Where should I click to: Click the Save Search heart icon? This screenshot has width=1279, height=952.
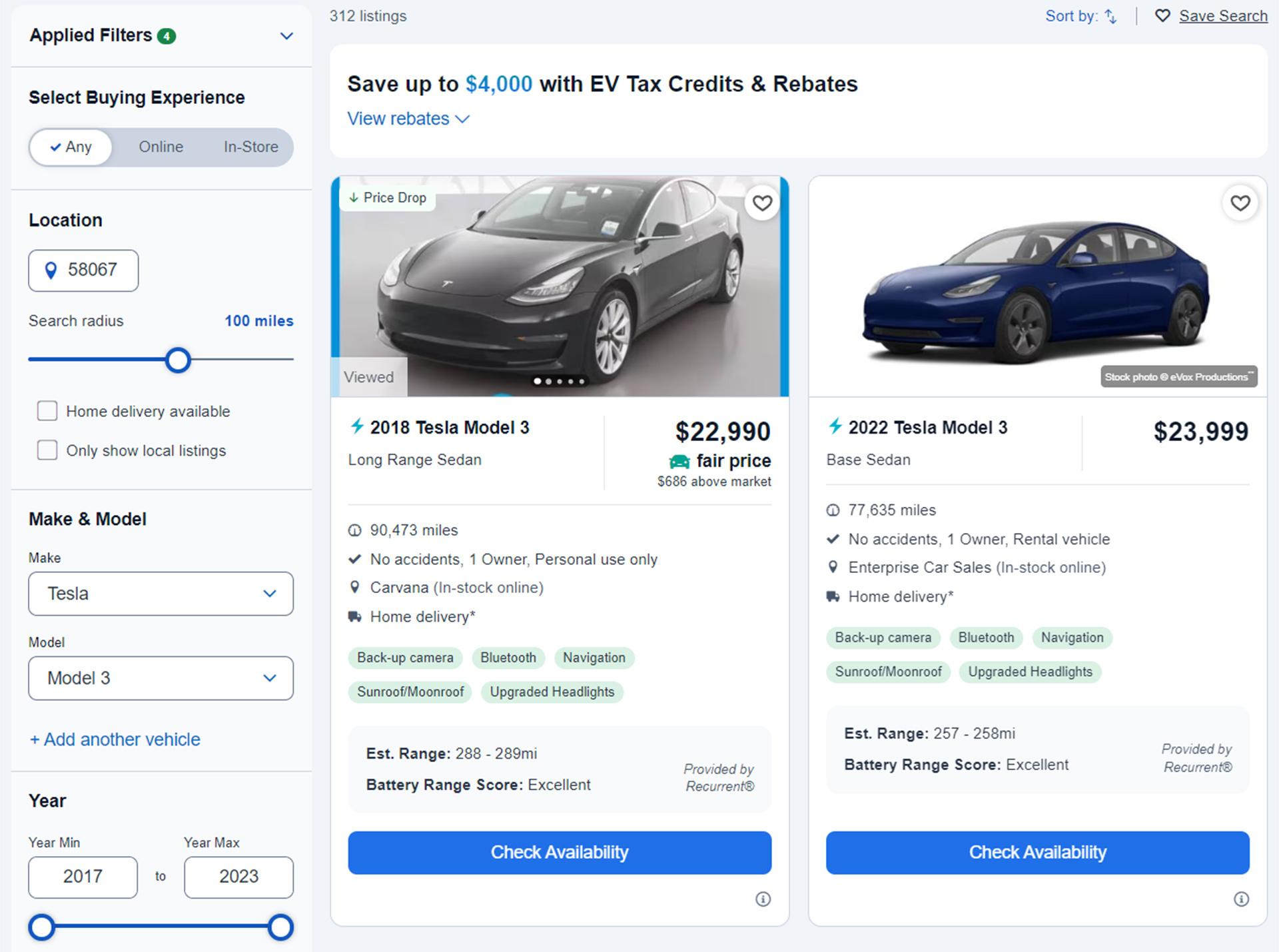1162,16
